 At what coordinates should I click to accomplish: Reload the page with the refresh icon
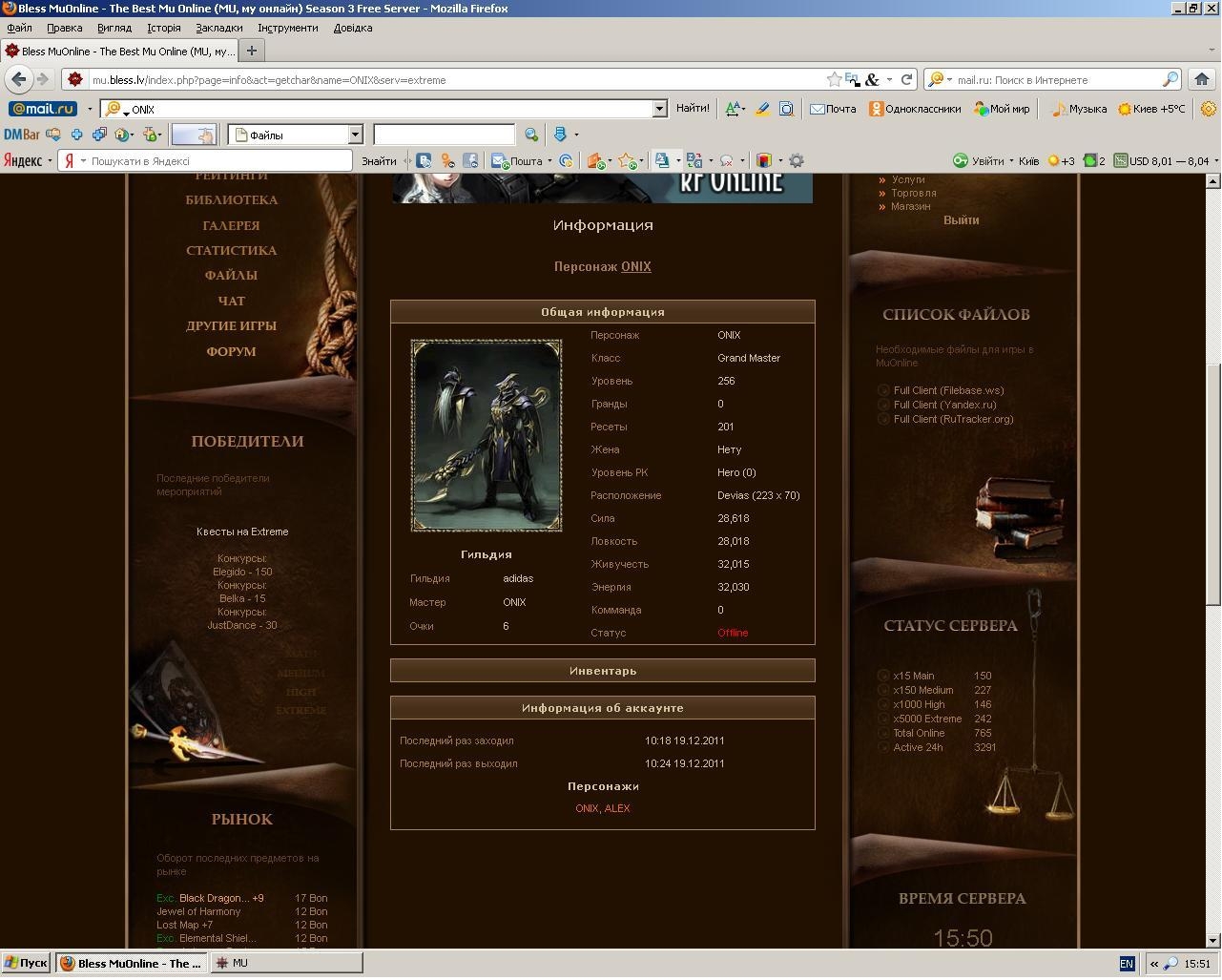(906, 79)
